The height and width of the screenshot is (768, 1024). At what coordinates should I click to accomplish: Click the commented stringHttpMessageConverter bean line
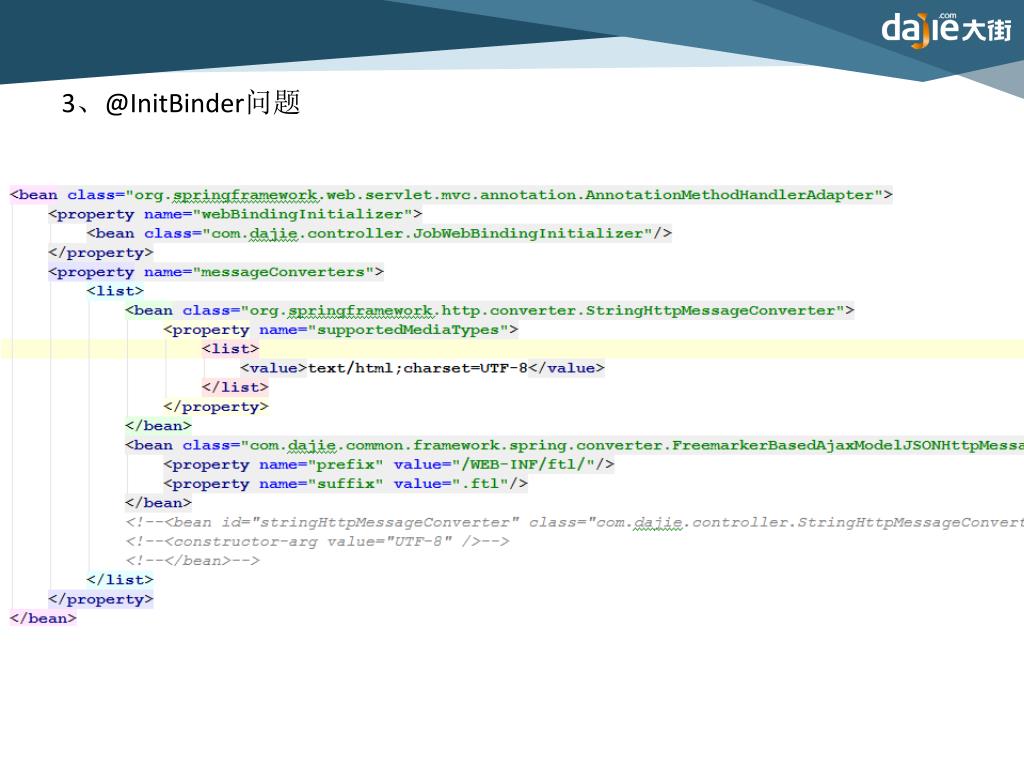click(574, 522)
